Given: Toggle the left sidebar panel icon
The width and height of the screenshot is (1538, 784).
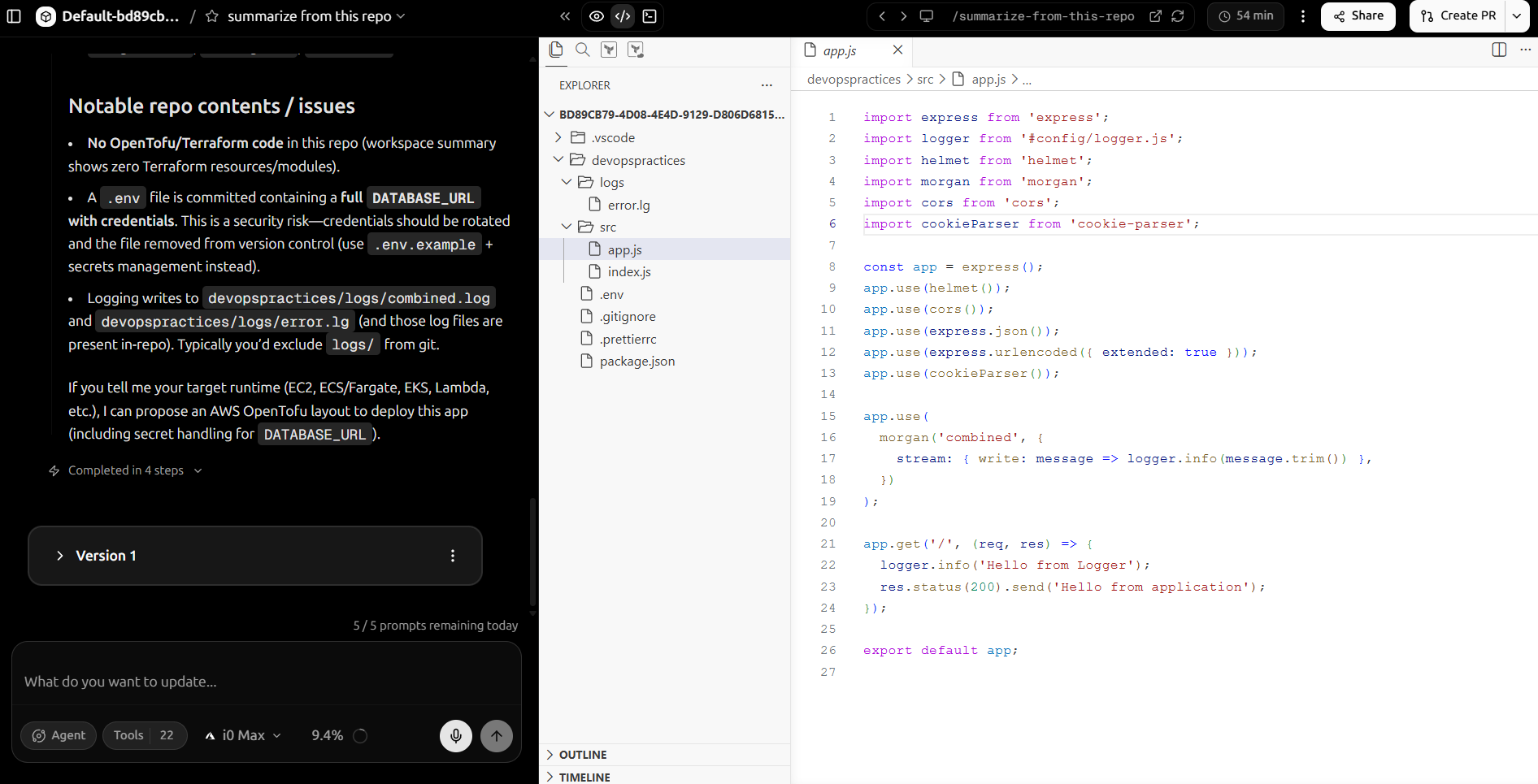Looking at the screenshot, I should coord(14,15).
